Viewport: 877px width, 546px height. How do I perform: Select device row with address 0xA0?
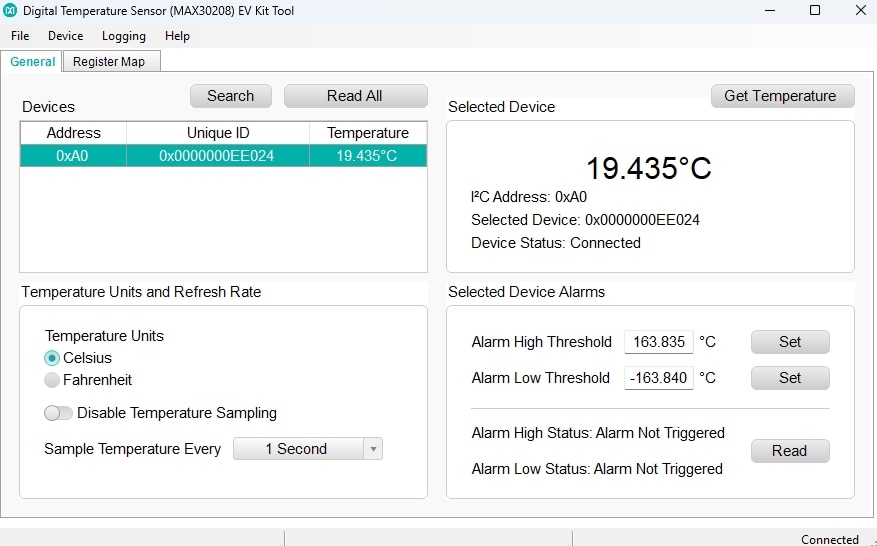(x=224, y=156)
